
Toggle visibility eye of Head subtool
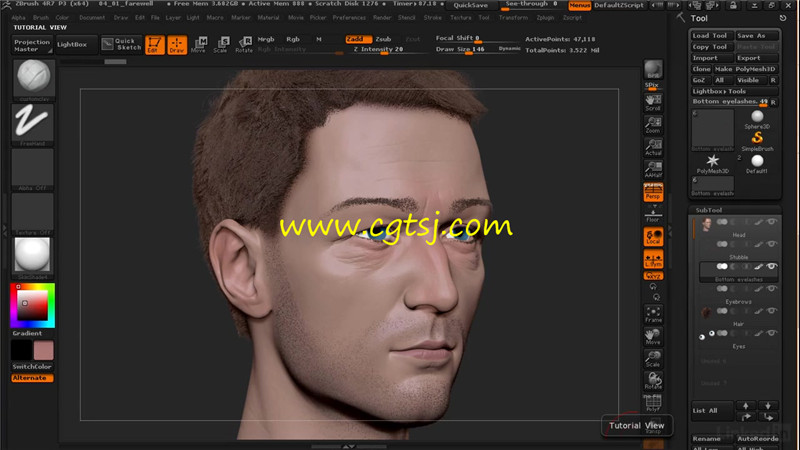coord(771,222)
